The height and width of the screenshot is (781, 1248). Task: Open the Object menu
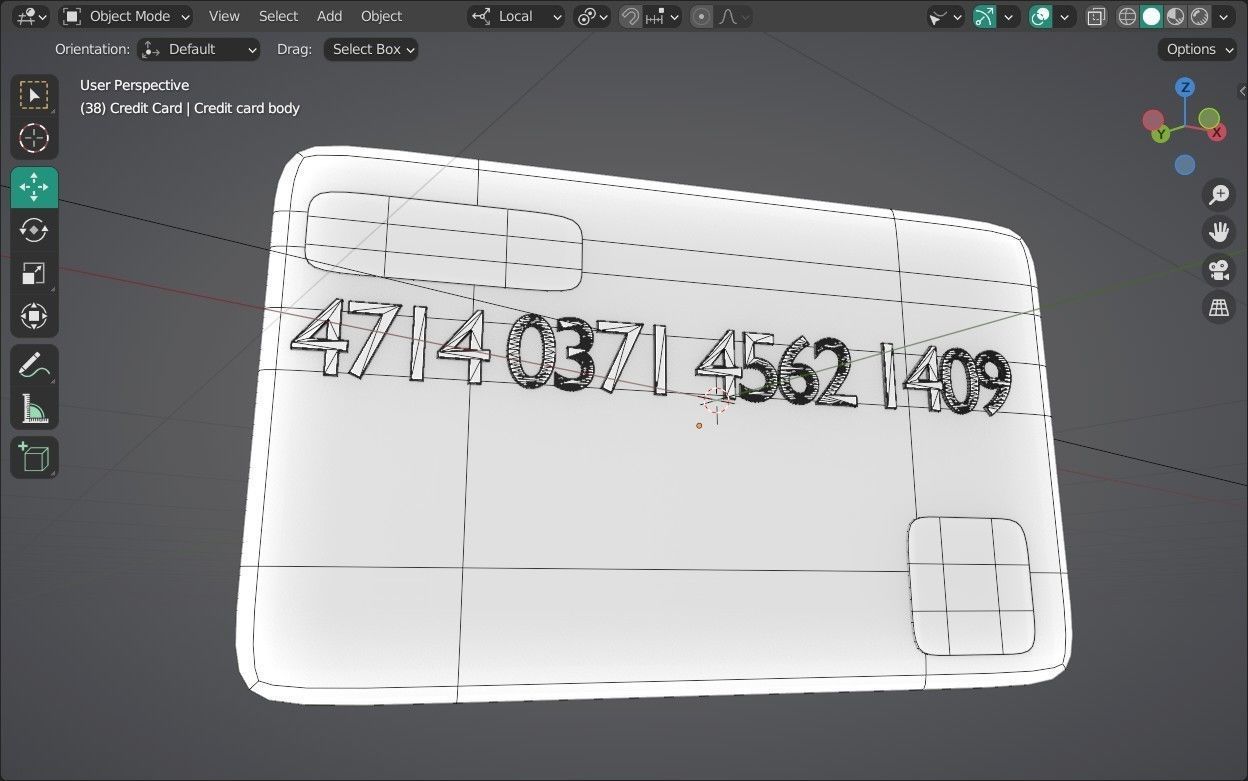381,16
